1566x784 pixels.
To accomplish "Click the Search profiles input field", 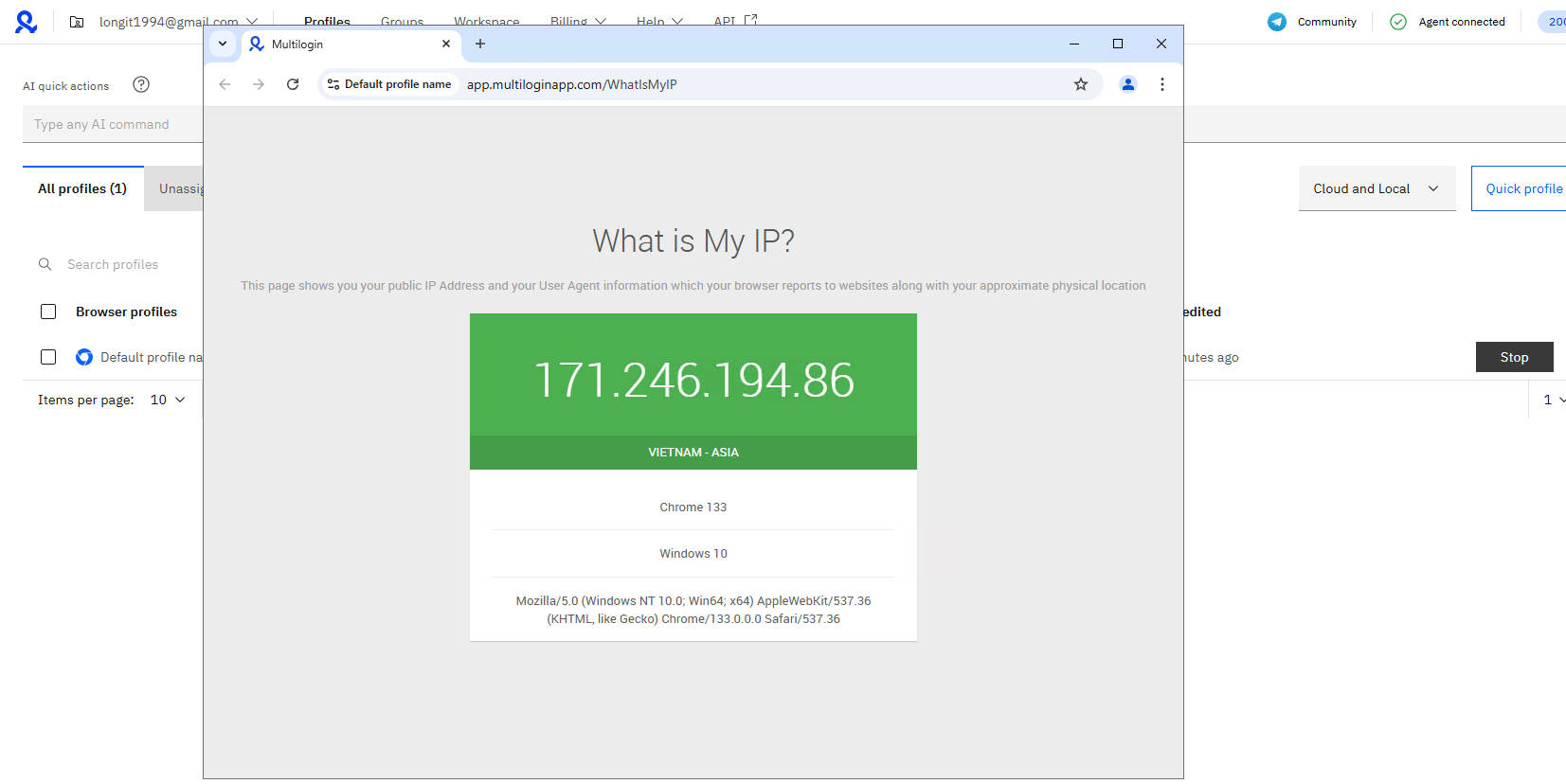I will coord(113,264).
